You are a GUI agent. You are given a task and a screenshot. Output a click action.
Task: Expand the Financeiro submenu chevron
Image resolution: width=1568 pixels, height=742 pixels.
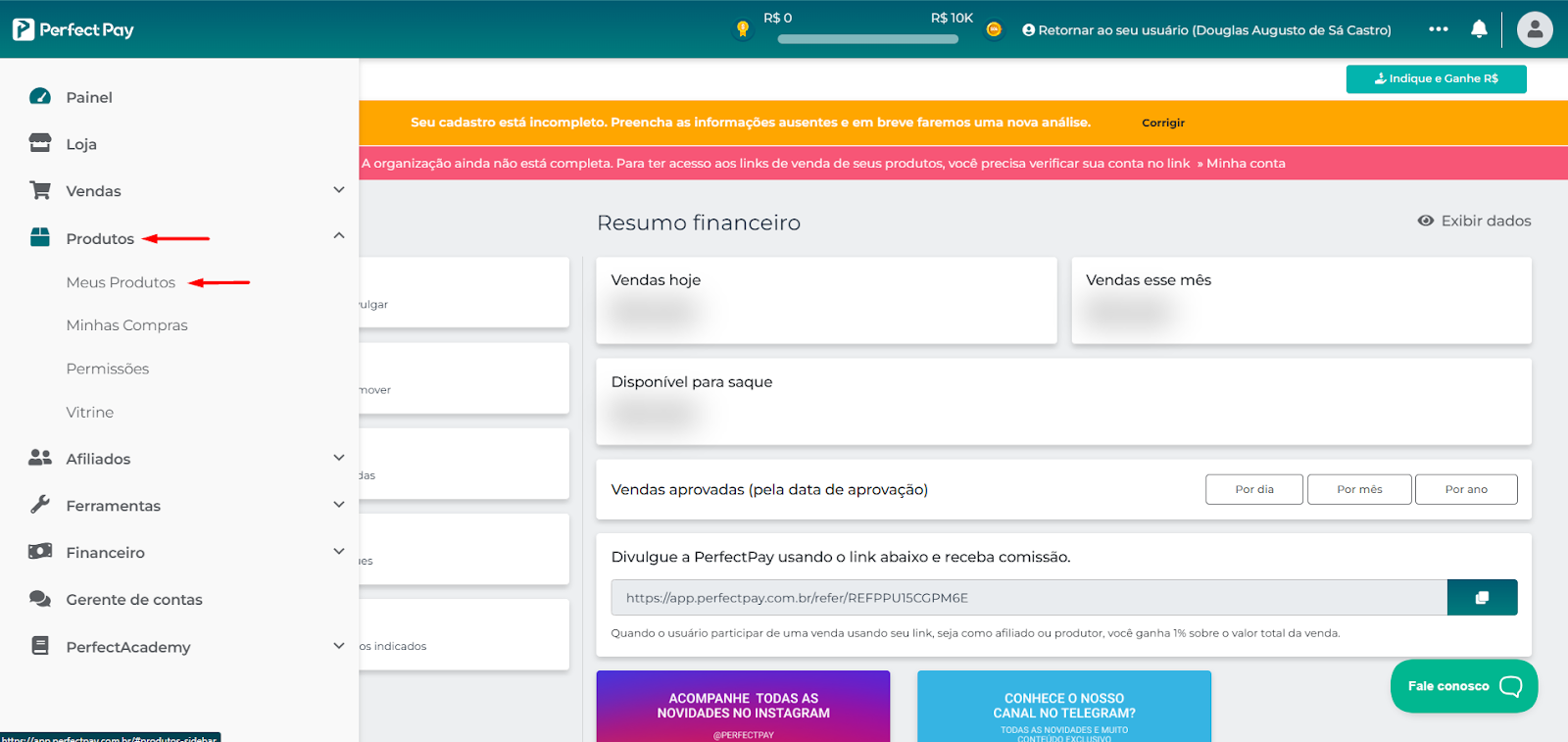coord(339,551)
